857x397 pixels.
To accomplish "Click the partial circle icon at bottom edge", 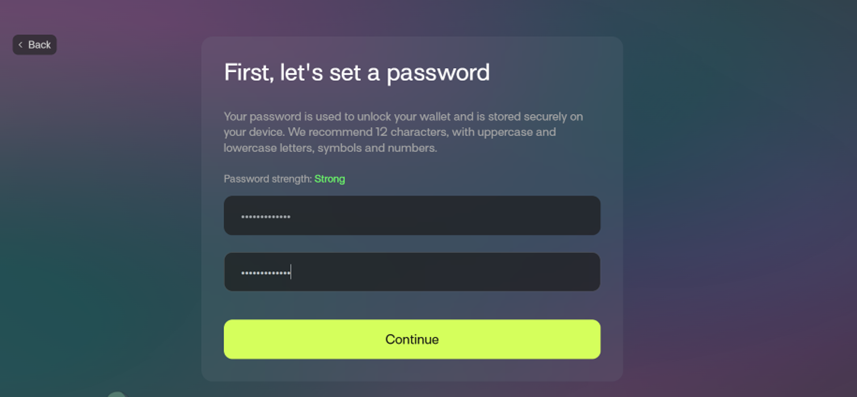I will [x=116, y=394].
